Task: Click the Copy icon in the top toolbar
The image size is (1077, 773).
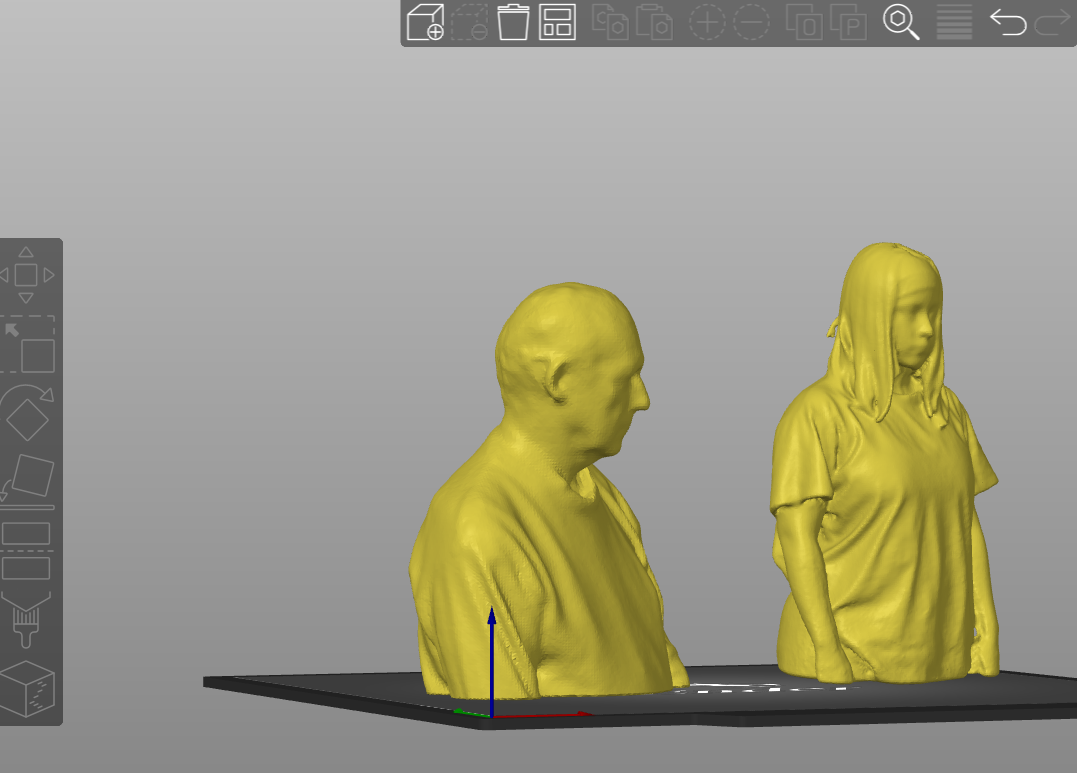Action: point(610,22)
